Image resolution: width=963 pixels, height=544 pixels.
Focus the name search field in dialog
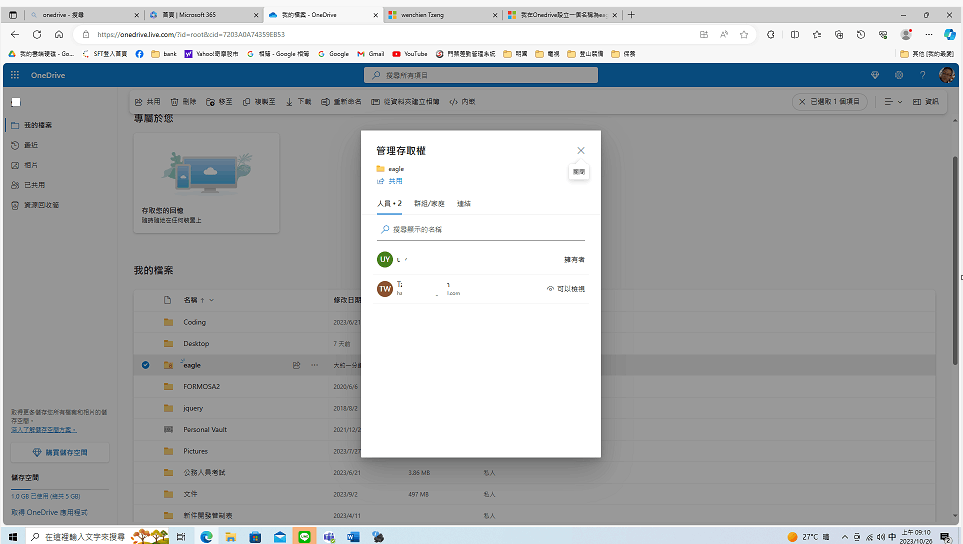481,230
